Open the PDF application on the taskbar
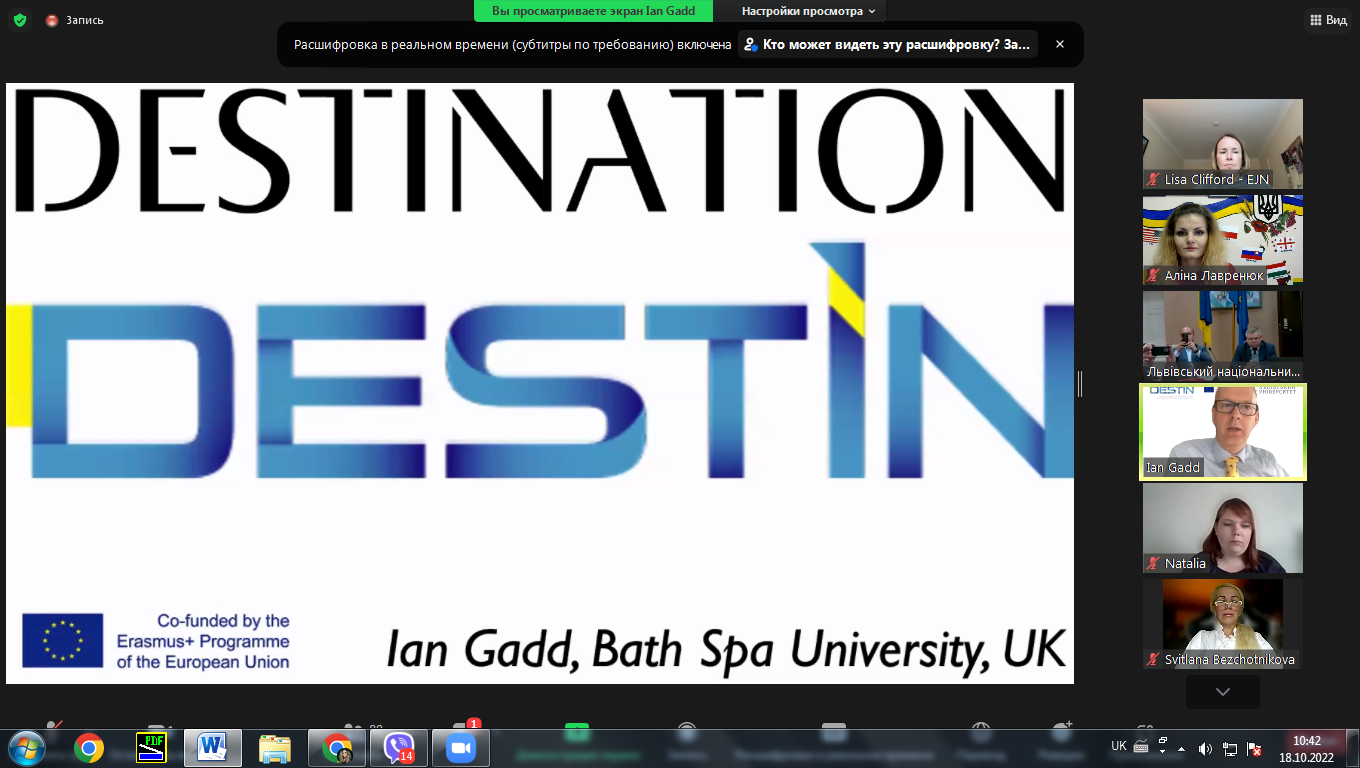The height and width of the screenshot is (768, 1360). point(151,748)
